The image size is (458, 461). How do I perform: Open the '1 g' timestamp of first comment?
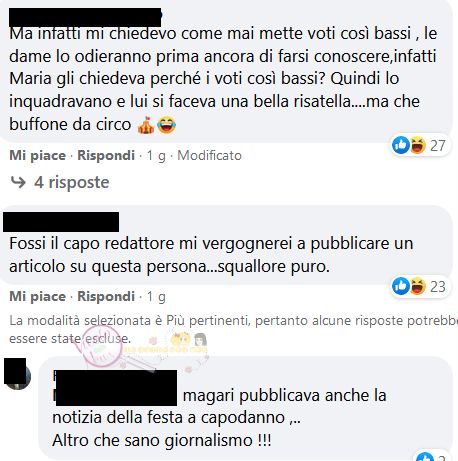point(156,156)
